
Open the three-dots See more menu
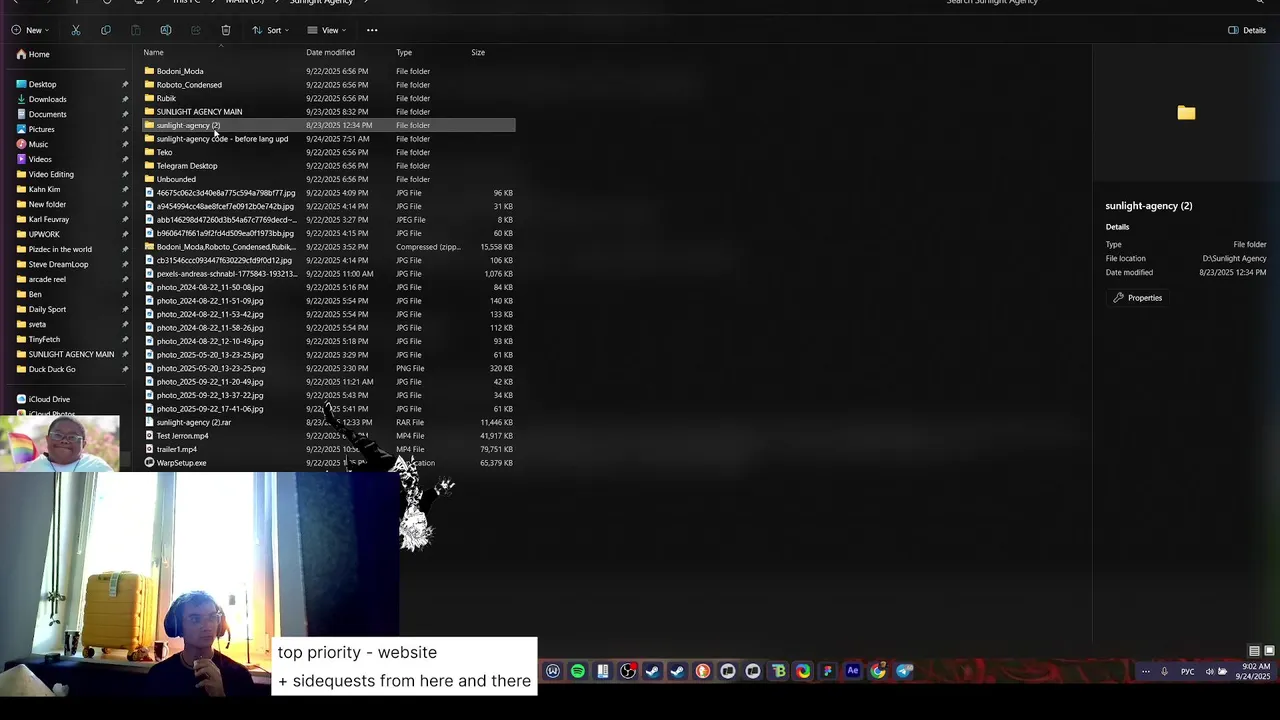pos(372,30)
